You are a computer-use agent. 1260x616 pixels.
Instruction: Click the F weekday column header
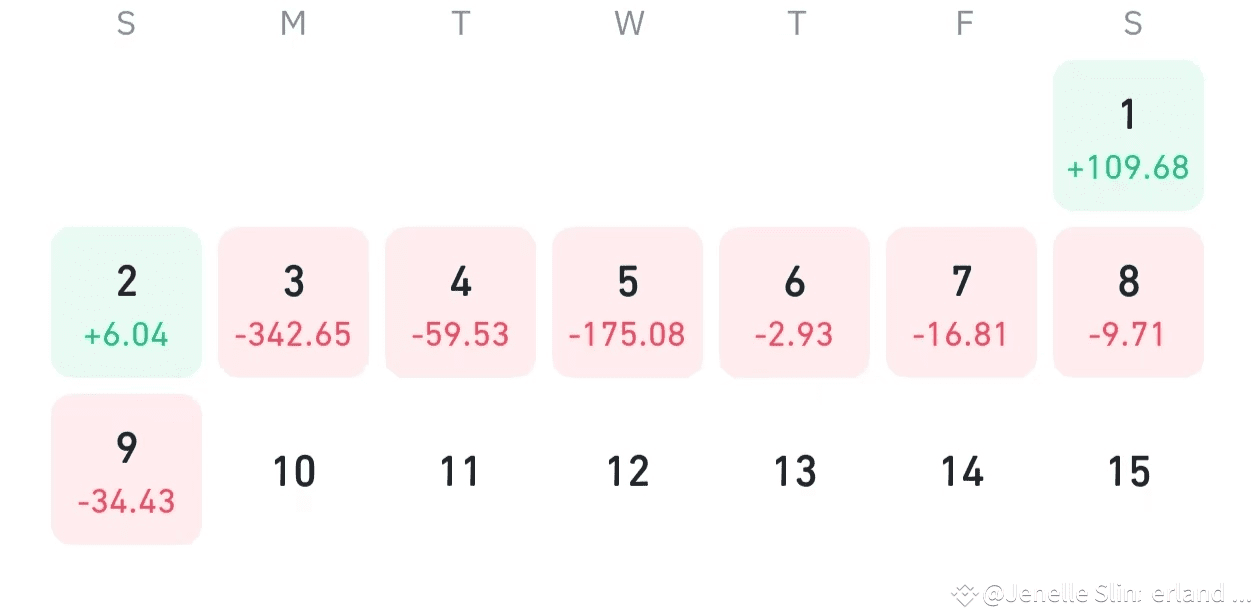[964, 24]
